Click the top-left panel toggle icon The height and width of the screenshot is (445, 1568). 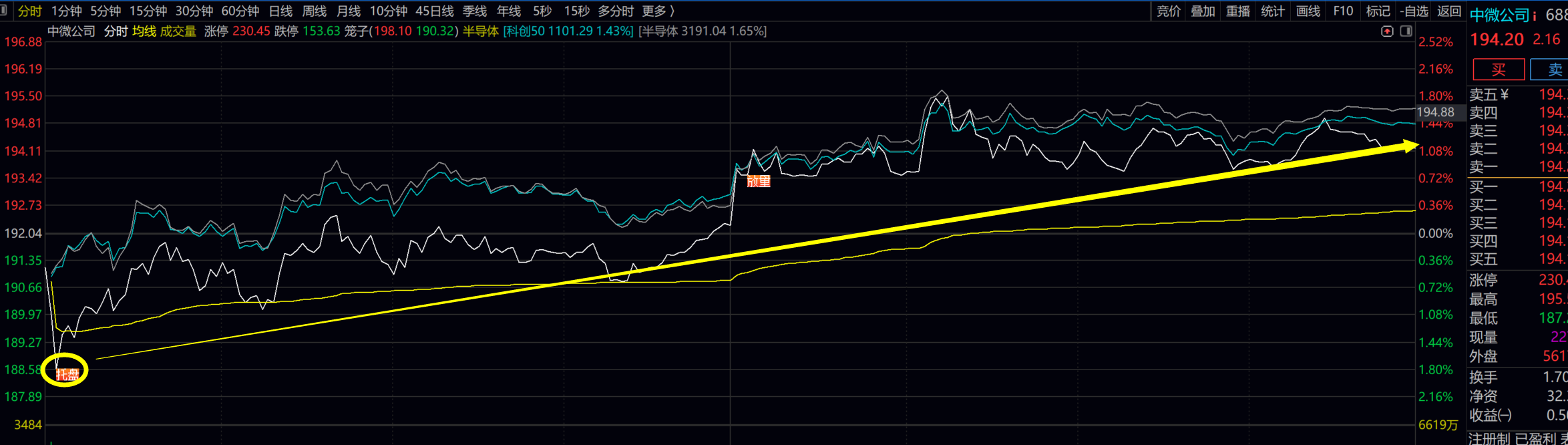coord(4,11)
